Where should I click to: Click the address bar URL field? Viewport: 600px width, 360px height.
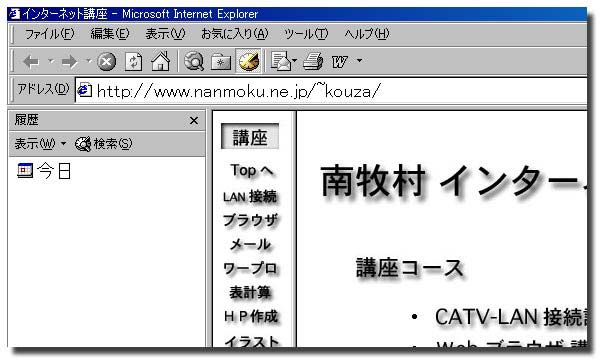(x=331, y=91)
